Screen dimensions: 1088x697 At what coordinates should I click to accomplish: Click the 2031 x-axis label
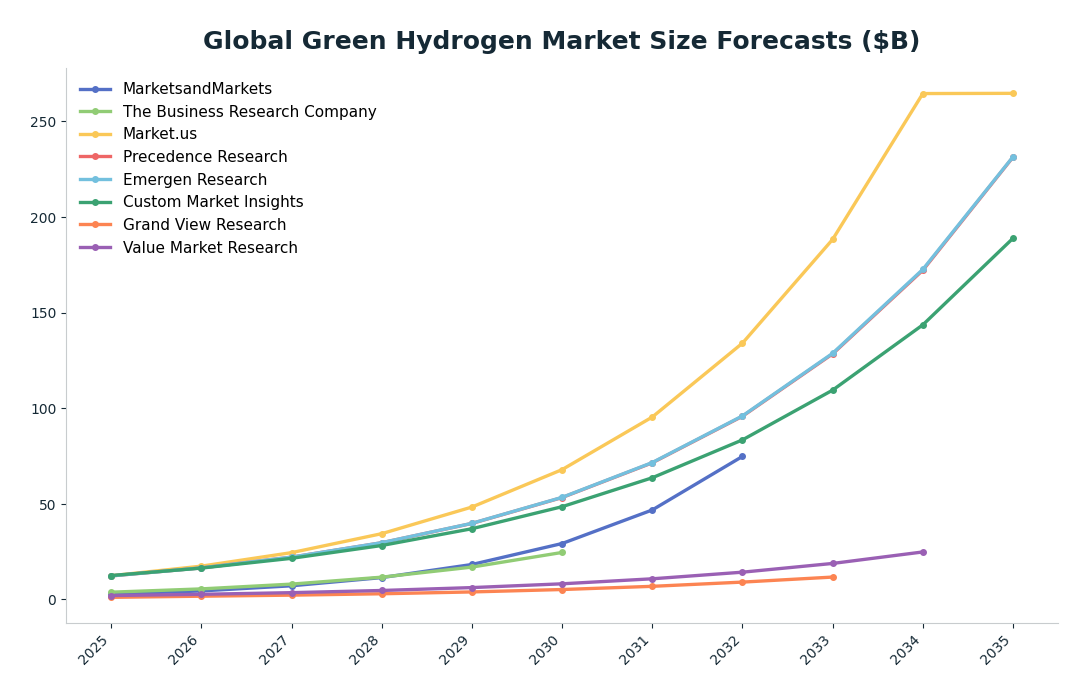(x=636, y=650)
